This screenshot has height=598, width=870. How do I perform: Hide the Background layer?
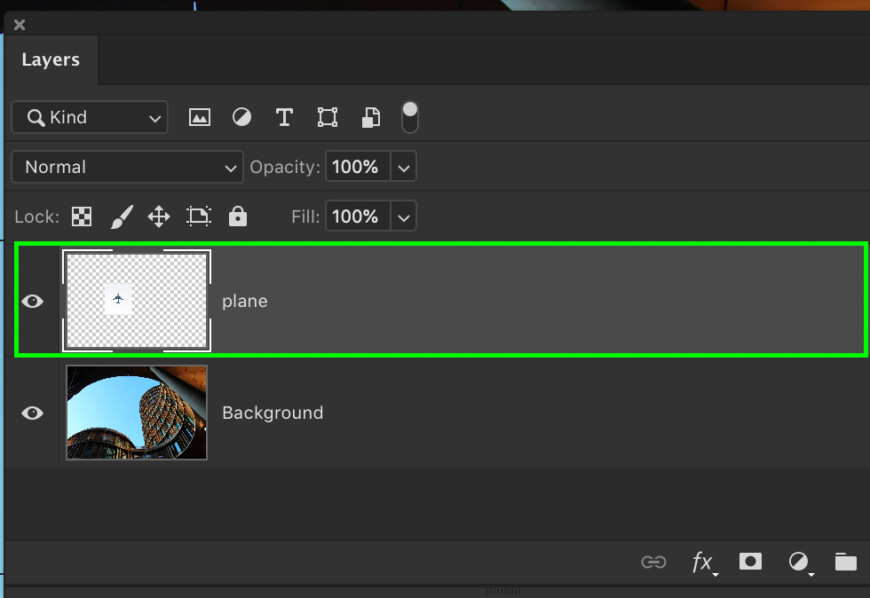coord(32,412)
